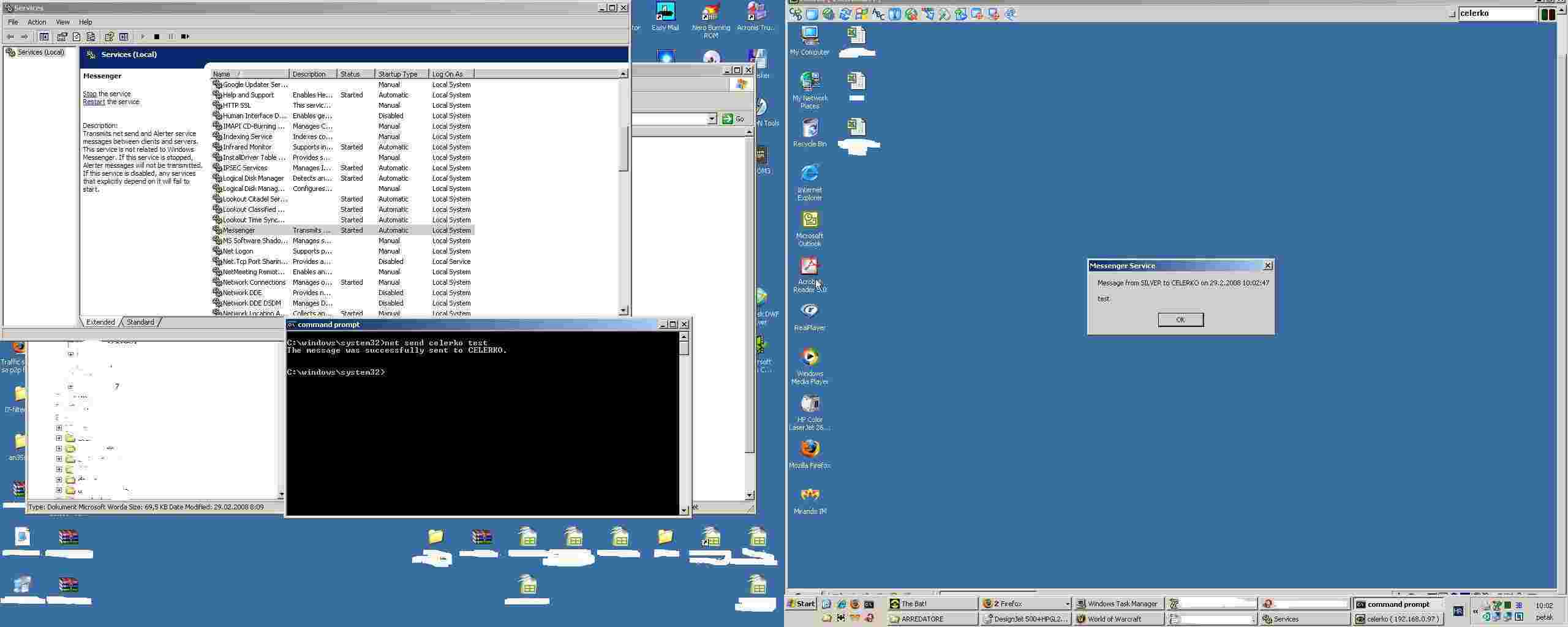This screenshot has height=627, width=1568.
Task: Open the address dropdown beside the Go button
Action: (712, 119)
